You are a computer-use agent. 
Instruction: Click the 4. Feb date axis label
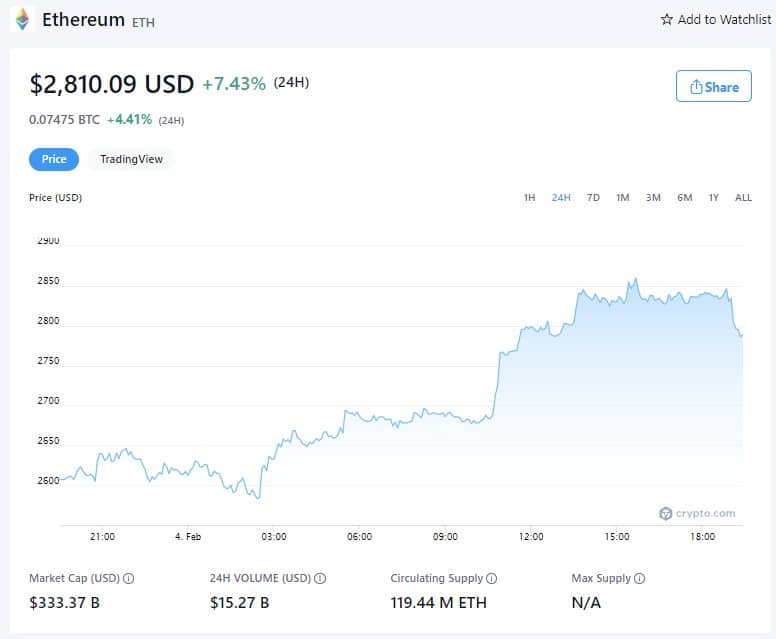(188, 537)
